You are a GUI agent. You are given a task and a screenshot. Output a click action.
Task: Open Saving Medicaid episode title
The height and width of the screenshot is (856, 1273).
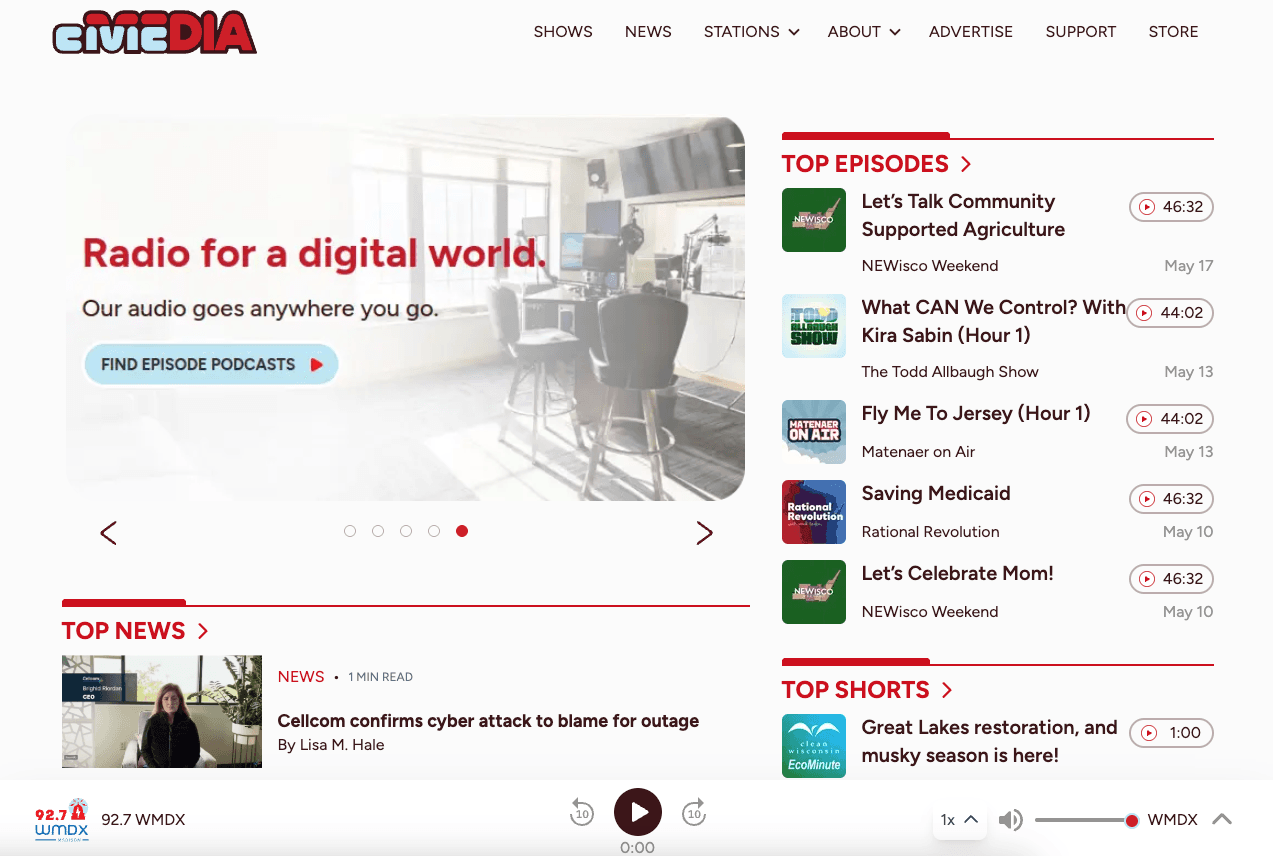[936, 493]
